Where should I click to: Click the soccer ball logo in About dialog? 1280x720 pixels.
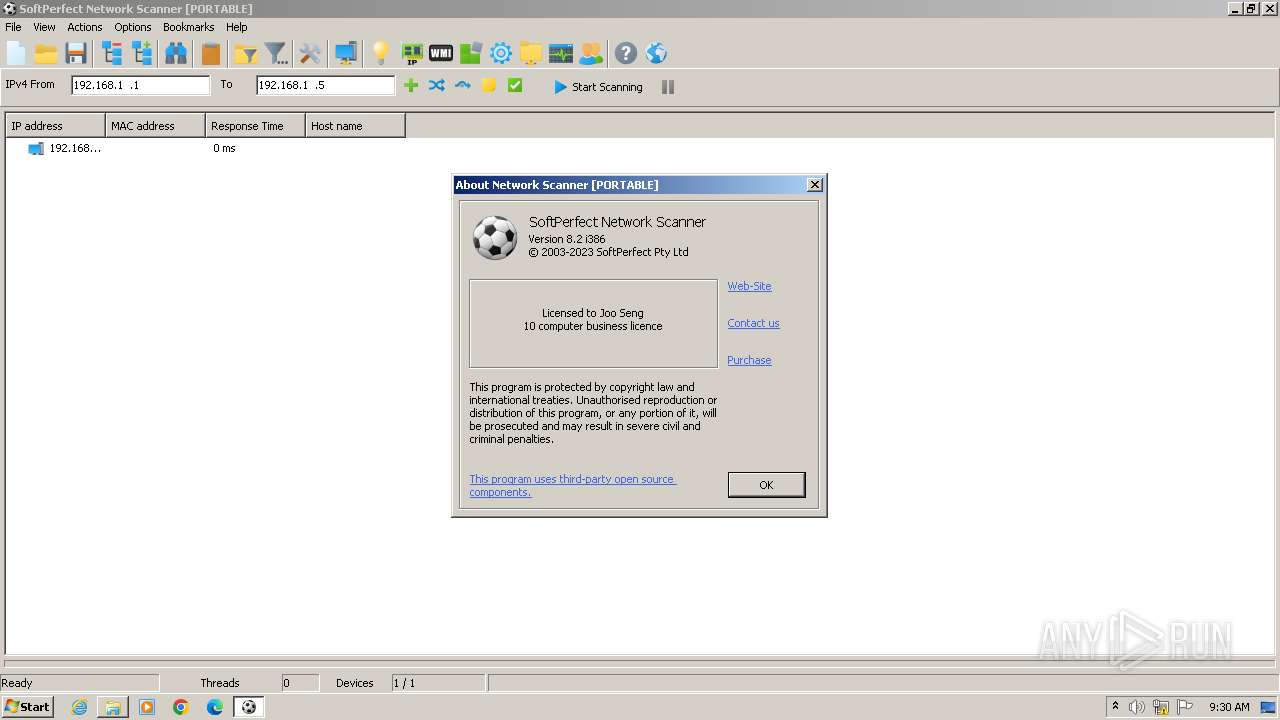(x=495, y=238)
